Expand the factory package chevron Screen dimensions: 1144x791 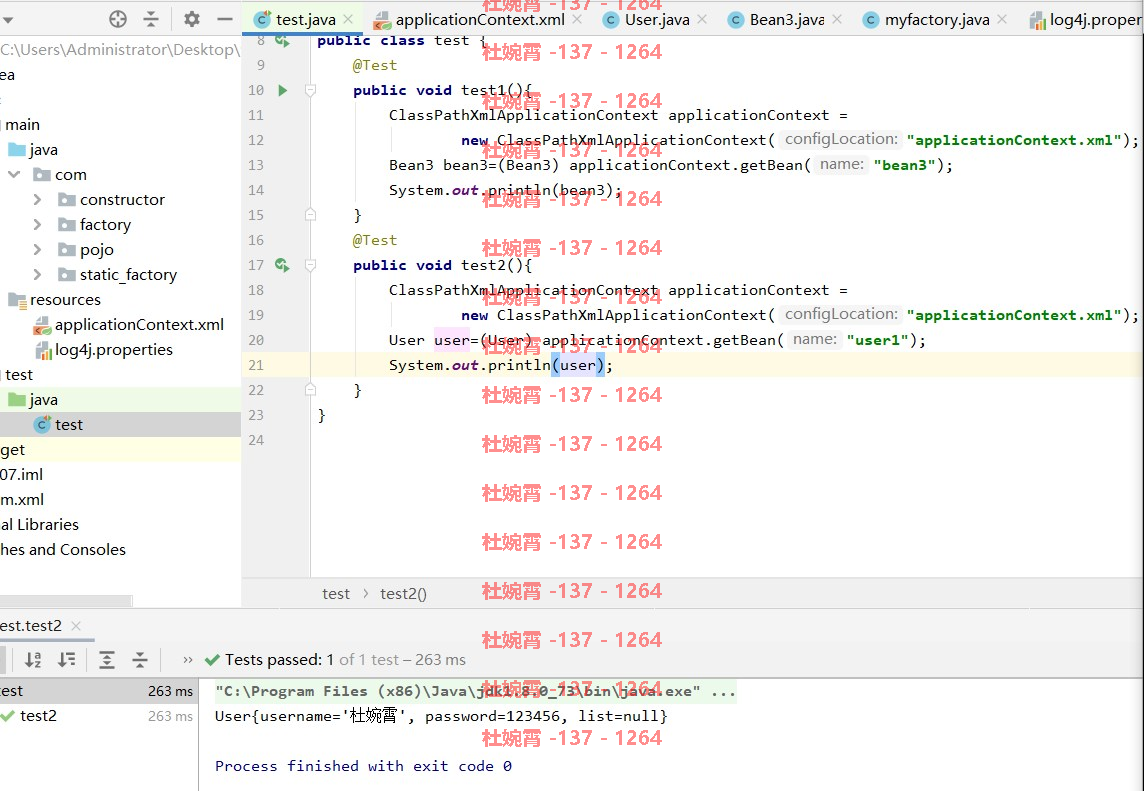tap(37, 224)
